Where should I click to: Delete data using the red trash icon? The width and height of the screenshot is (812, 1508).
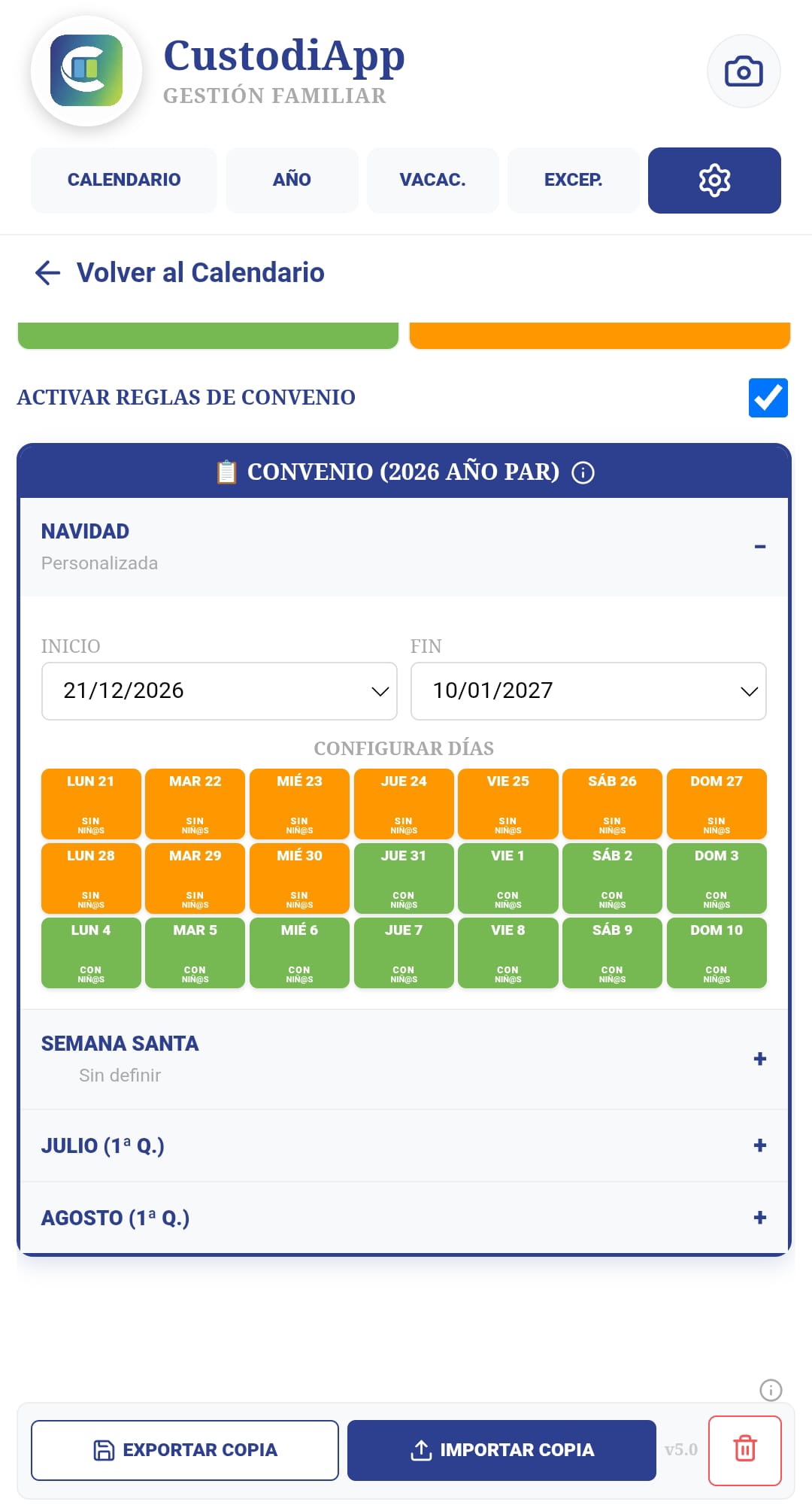click(744, 1450)
